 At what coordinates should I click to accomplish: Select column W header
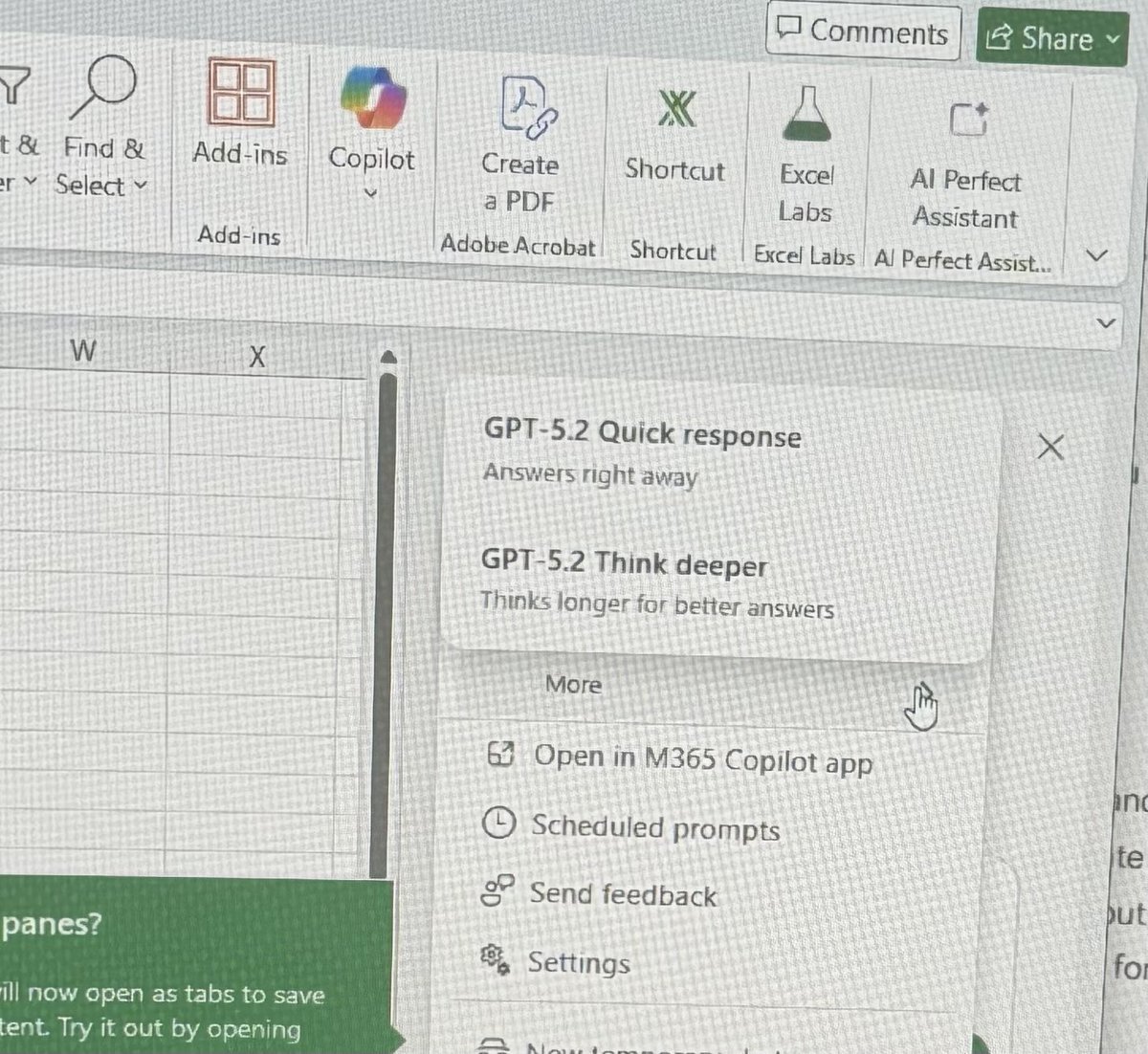(x=83, y=351)
